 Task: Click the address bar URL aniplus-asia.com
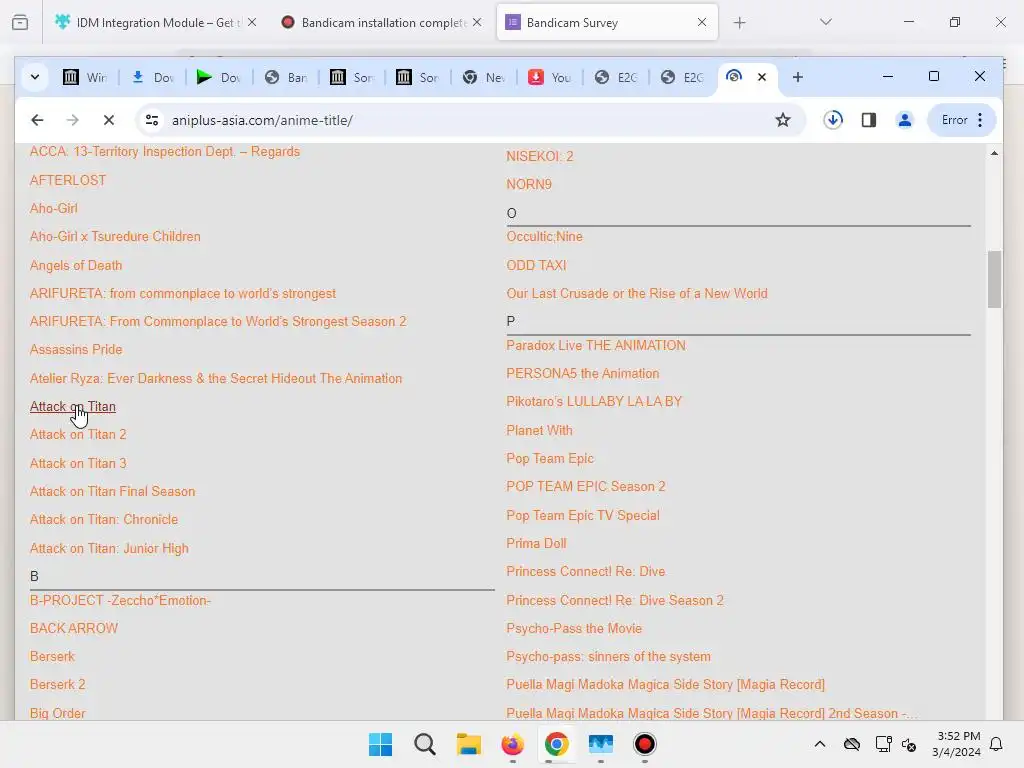(262, 120)
